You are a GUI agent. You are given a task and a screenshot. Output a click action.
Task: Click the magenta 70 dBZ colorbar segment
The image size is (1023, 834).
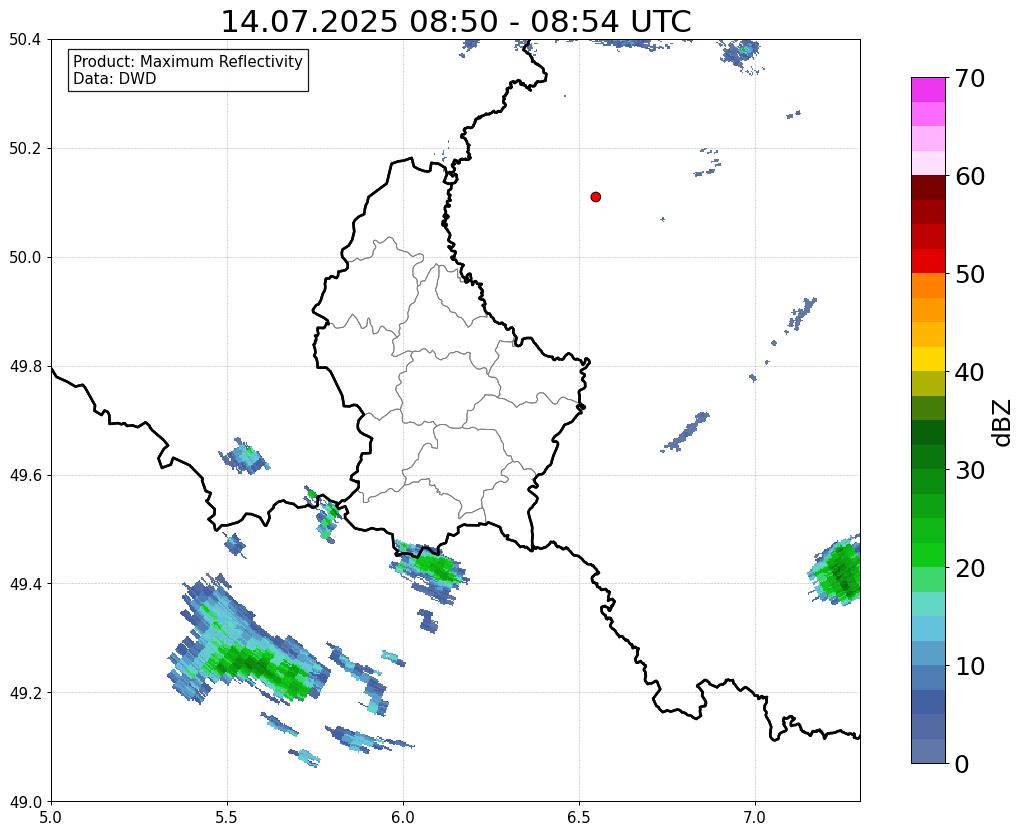coord(928,90)
